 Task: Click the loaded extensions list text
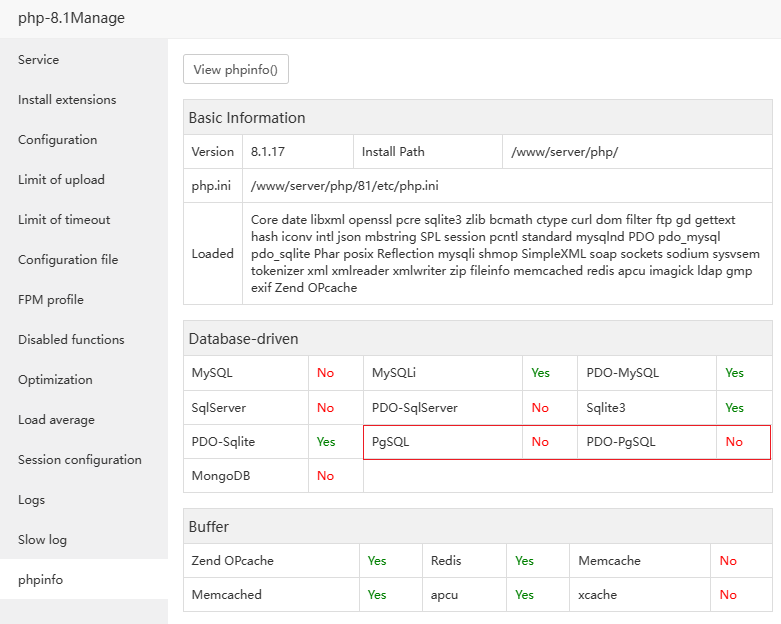point(505,254)
